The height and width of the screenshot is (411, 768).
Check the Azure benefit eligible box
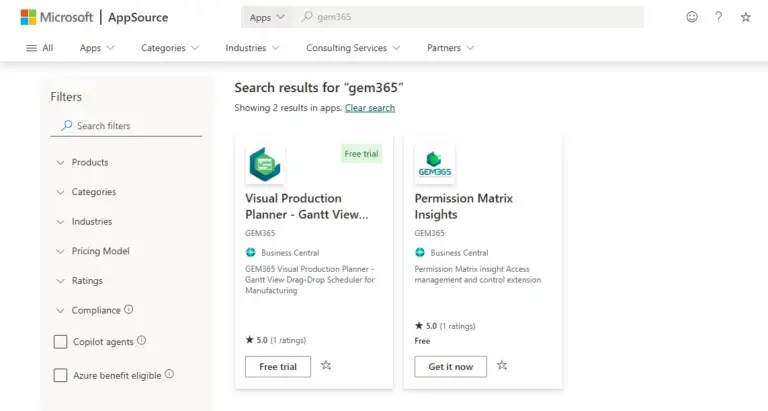pos(60,375)
